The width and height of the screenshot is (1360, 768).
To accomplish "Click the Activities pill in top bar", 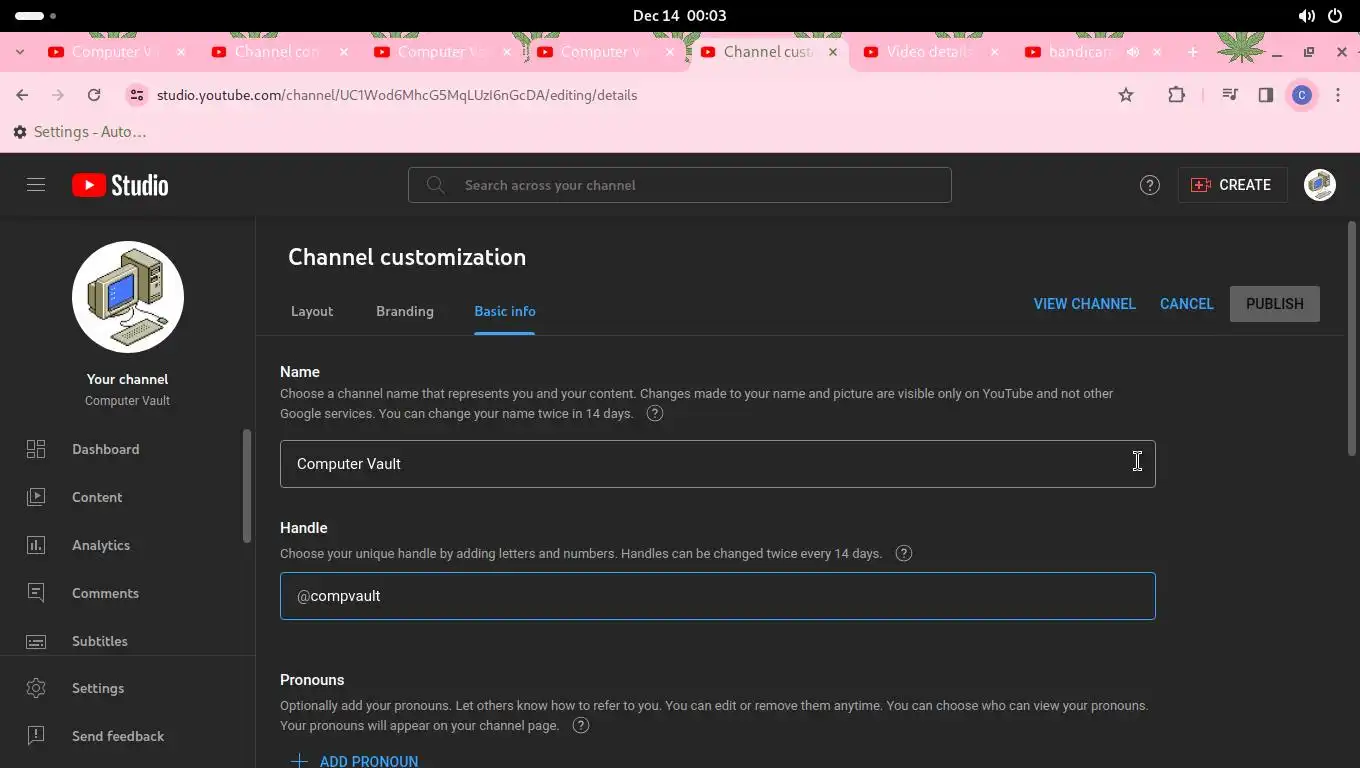I will tap(37, 16).
